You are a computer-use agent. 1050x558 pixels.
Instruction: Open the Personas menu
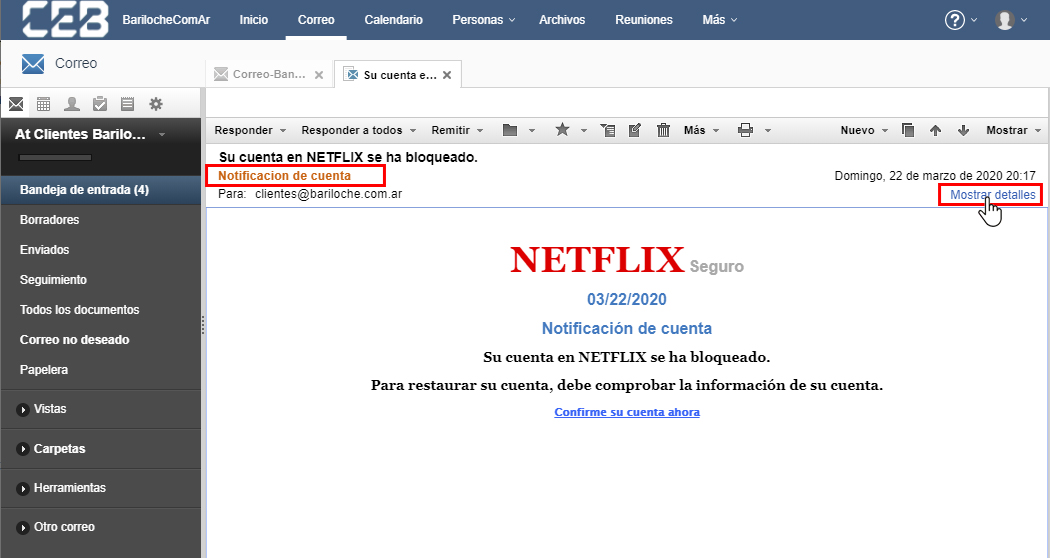tap(483, 20)
